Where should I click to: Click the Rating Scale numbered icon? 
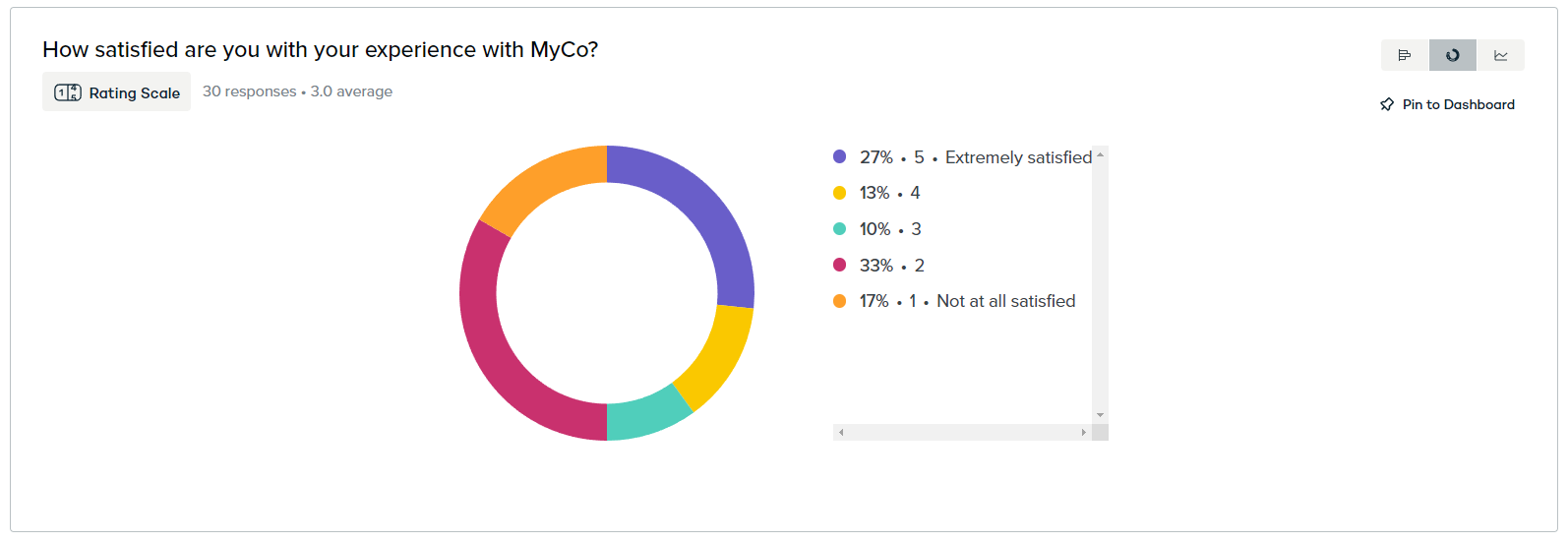click(x=67, y=92)
